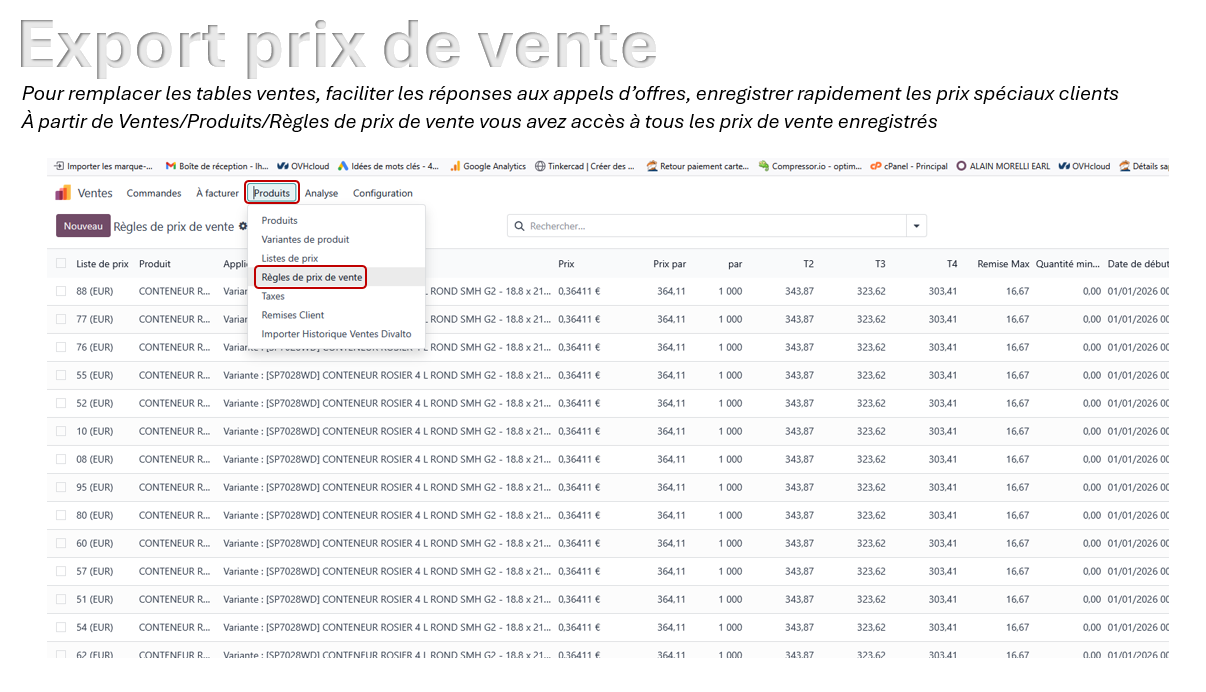Open the Analyse menu
The height and width of the screenshot is (692, 1206).
pos(322,193)
